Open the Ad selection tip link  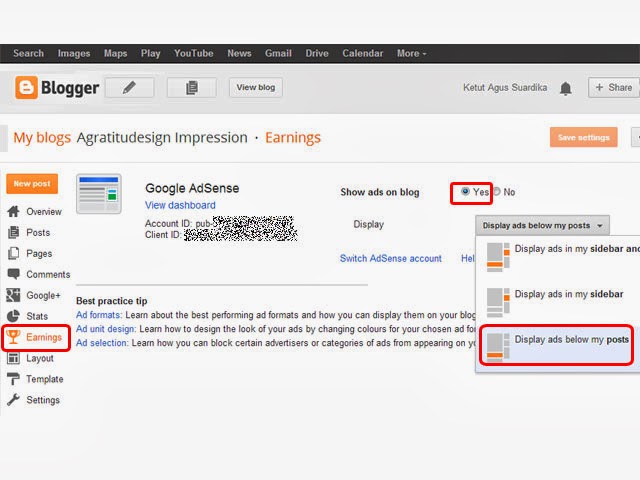coord(102,343)
